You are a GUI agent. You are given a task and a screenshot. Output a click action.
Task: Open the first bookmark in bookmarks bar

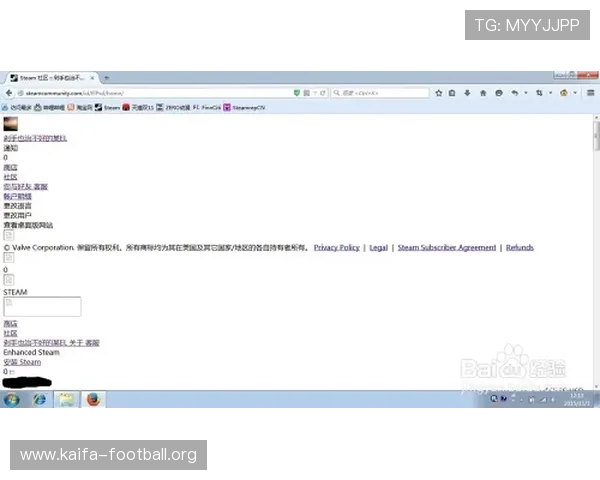17,108
